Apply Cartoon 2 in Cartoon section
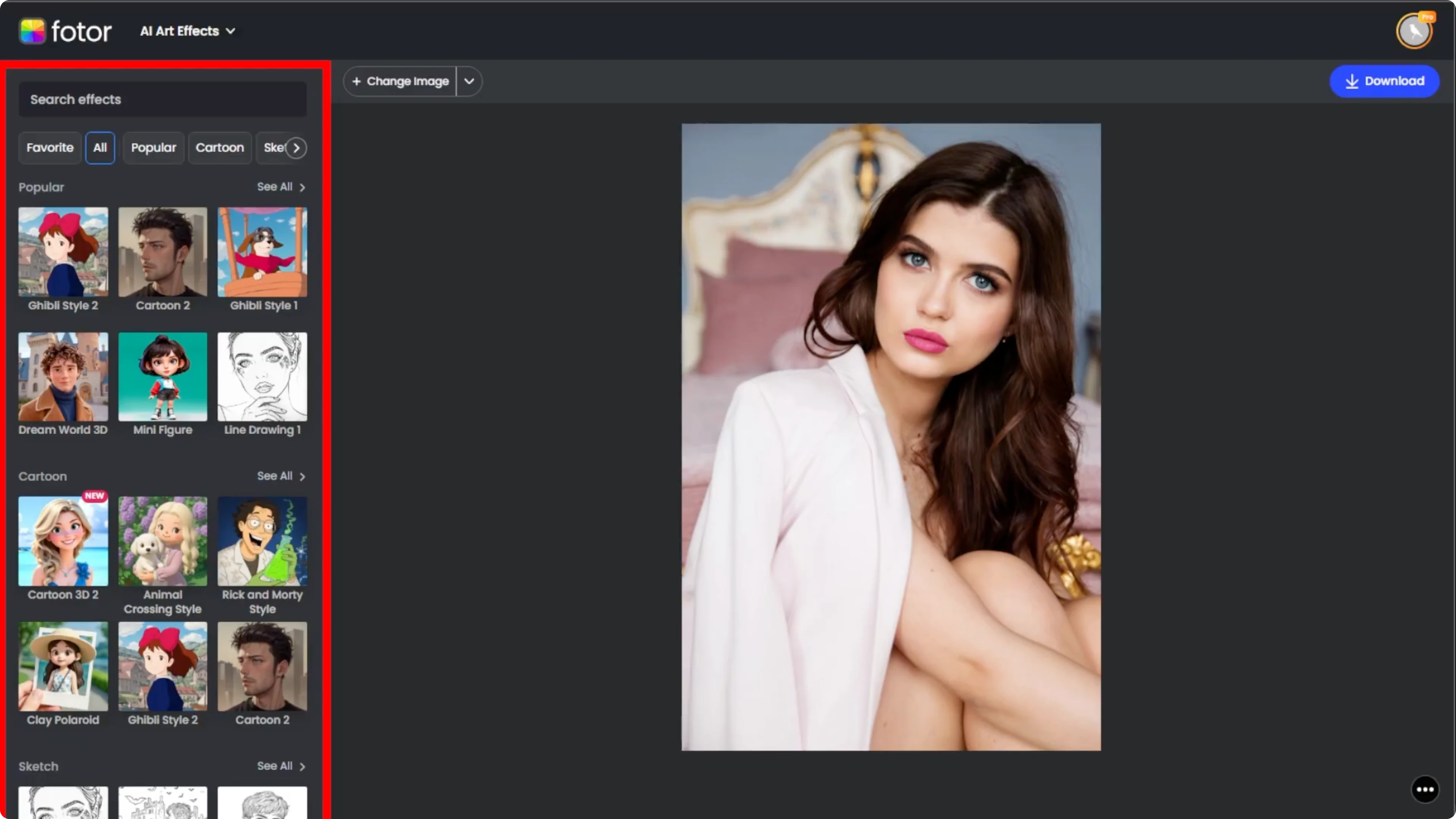Image resolution: width=1456 pixels, height=819 pixels. [x=262, y=666]
